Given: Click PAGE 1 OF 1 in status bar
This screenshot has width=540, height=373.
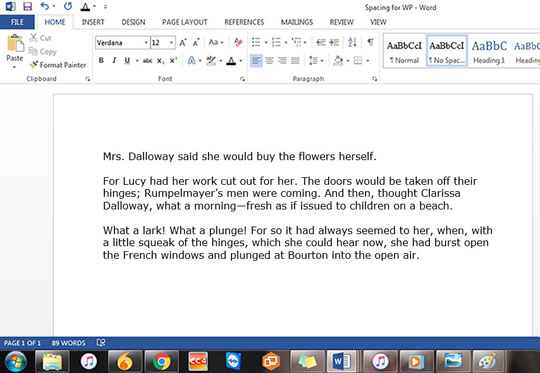Looking at the screenshot, I should [22, 343].
